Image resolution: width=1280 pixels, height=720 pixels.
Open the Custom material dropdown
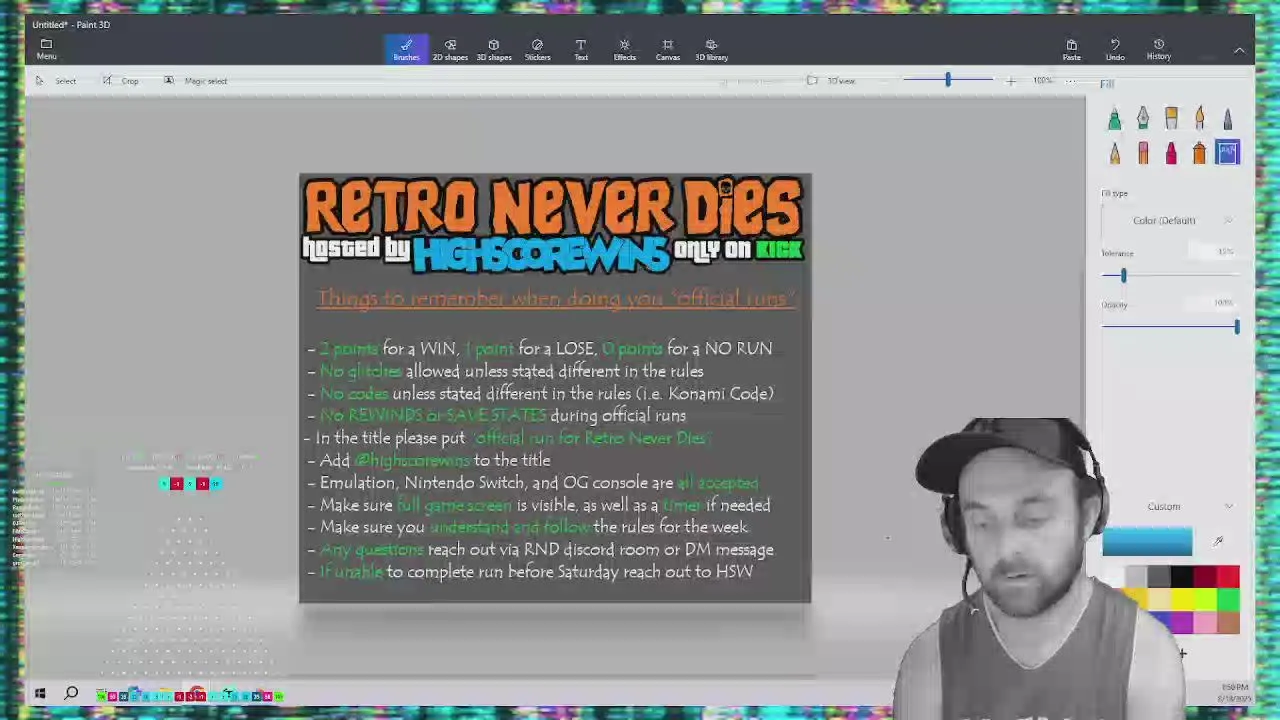(x=1170, y=506)
